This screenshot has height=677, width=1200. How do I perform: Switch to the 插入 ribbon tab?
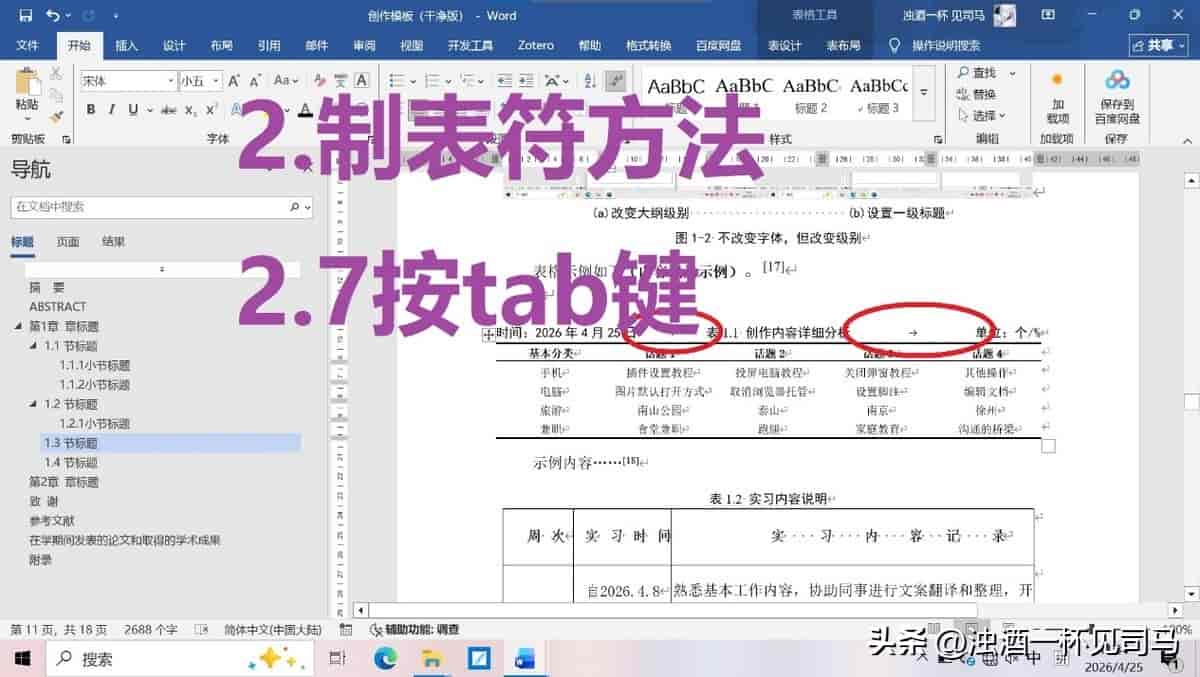point(127,46)
